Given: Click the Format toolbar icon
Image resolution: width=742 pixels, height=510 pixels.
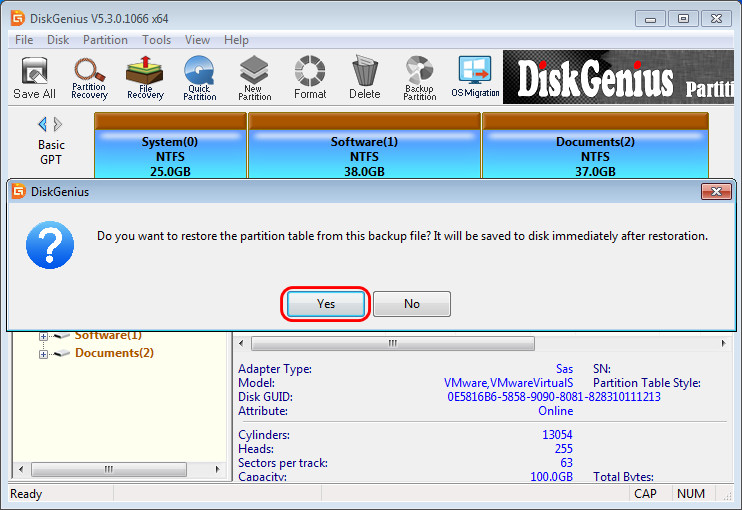Looking at the screenshot, I should tap(310, 78).
